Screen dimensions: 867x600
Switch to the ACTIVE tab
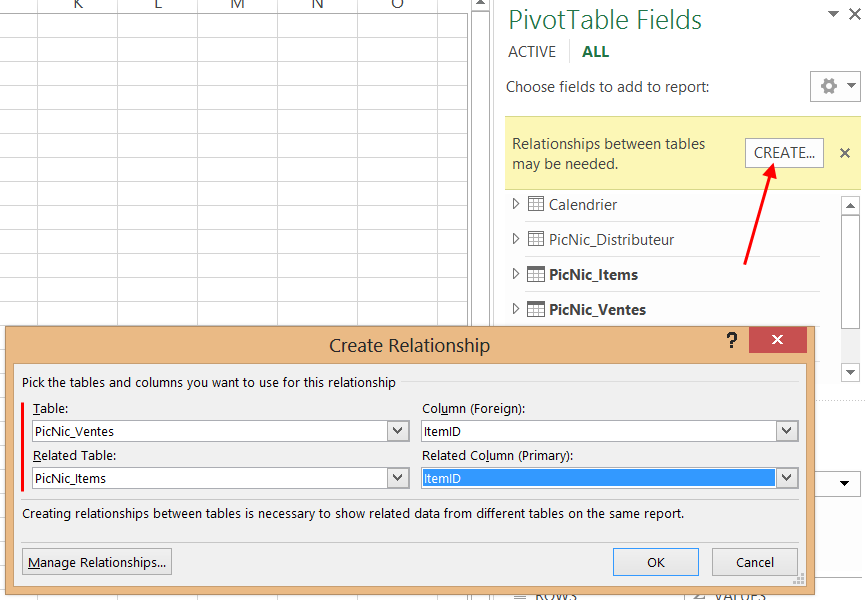point(531,52)
